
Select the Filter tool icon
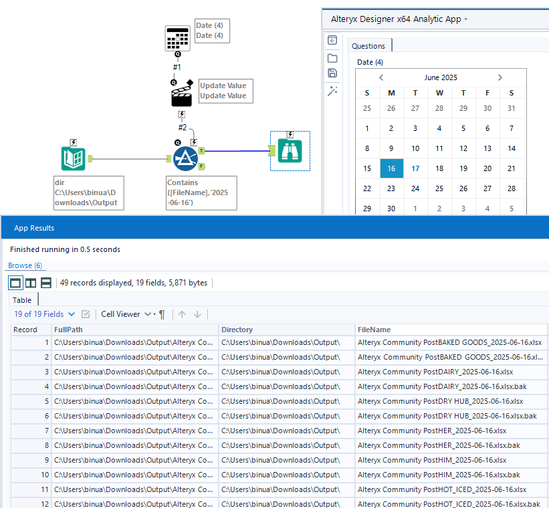tap(185, 159)
